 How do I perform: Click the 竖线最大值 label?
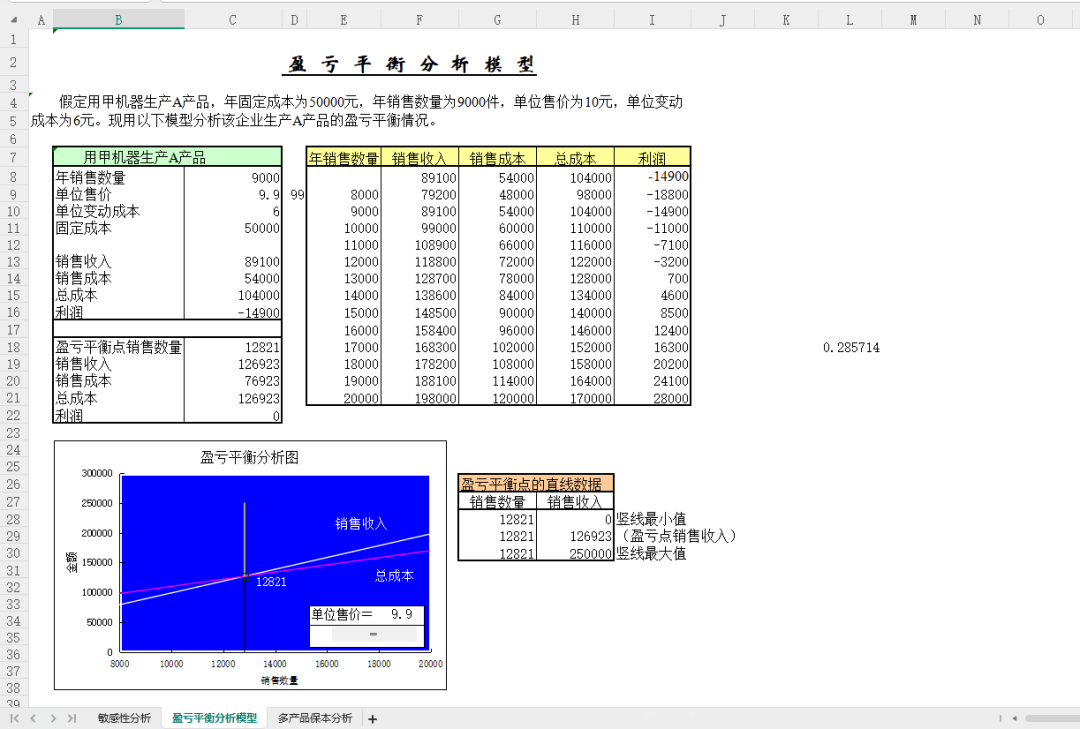[651, 553]
